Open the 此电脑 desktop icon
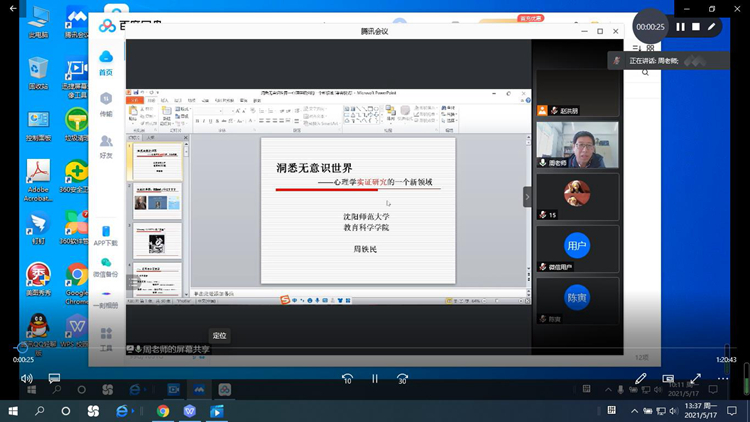The height and width of the screenshot is (422, 750). [38, 23]
